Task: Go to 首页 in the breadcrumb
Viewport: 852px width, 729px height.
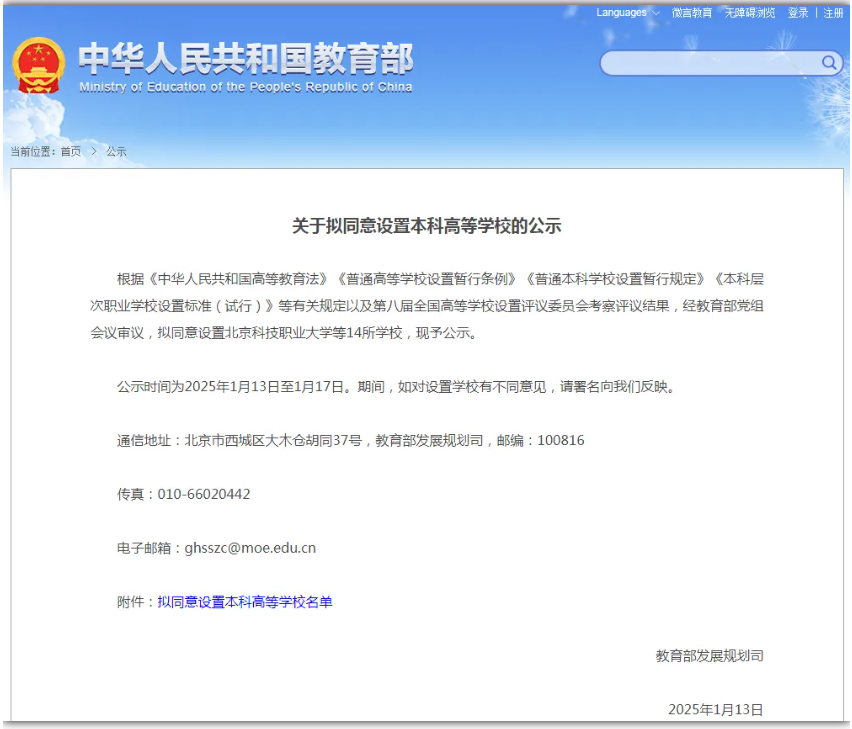Action: (71, 152)
